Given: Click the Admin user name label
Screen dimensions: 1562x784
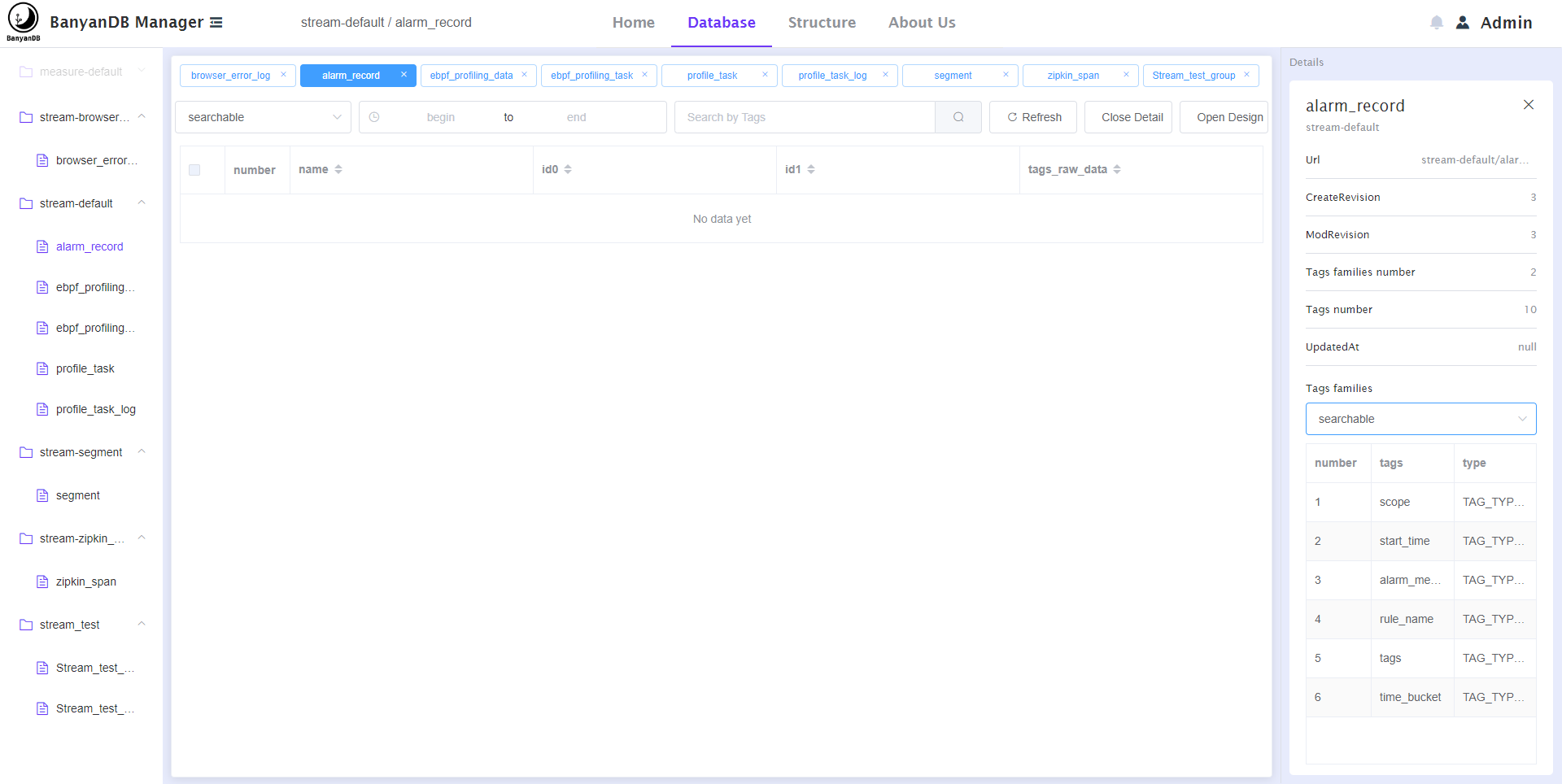Looking at the screenshot, I should point(1506,23).
